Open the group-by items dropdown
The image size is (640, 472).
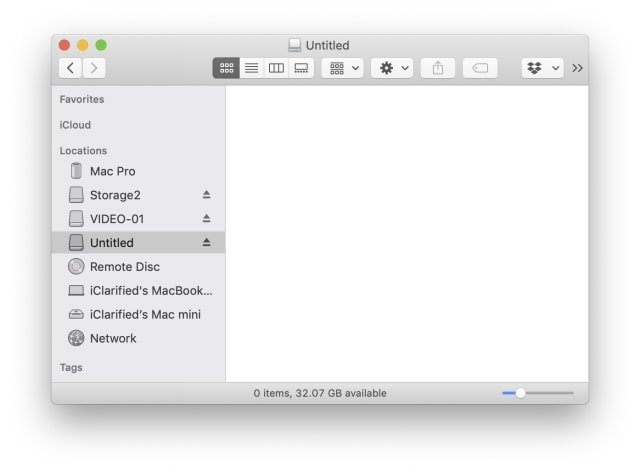point(343,68)
